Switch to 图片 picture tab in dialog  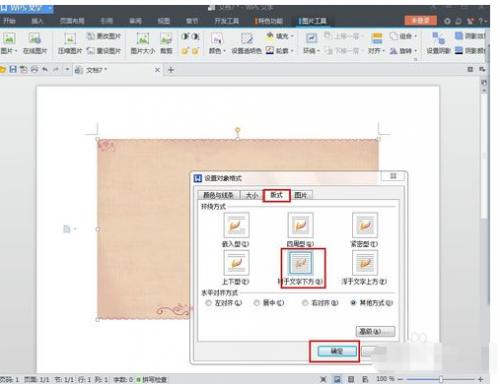[x=301, y=195]
